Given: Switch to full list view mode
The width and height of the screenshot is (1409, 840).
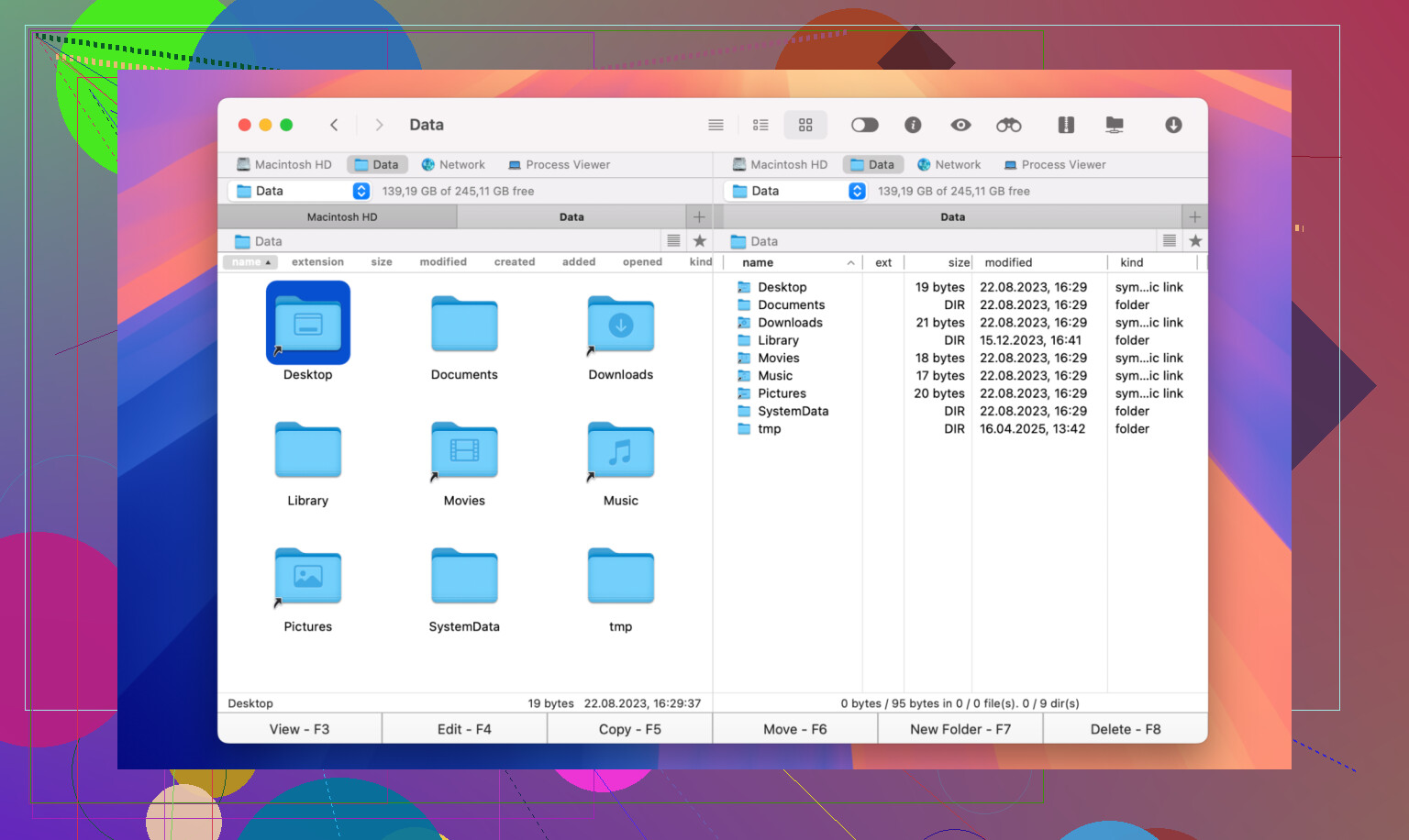Looking at the screenshot, I should point(716,125).
